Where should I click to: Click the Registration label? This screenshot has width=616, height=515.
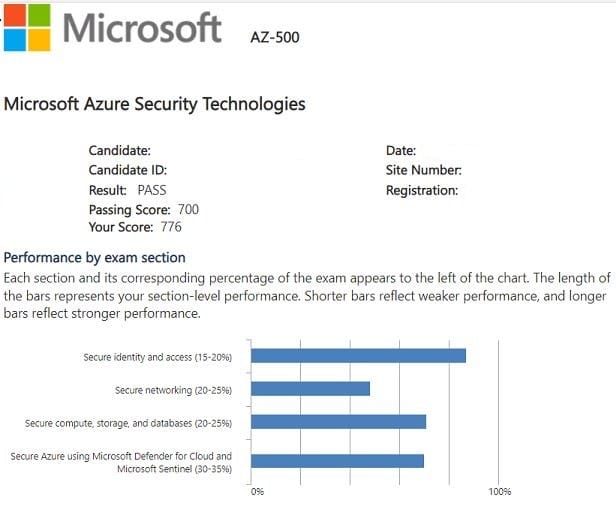[x=421, y=190]
